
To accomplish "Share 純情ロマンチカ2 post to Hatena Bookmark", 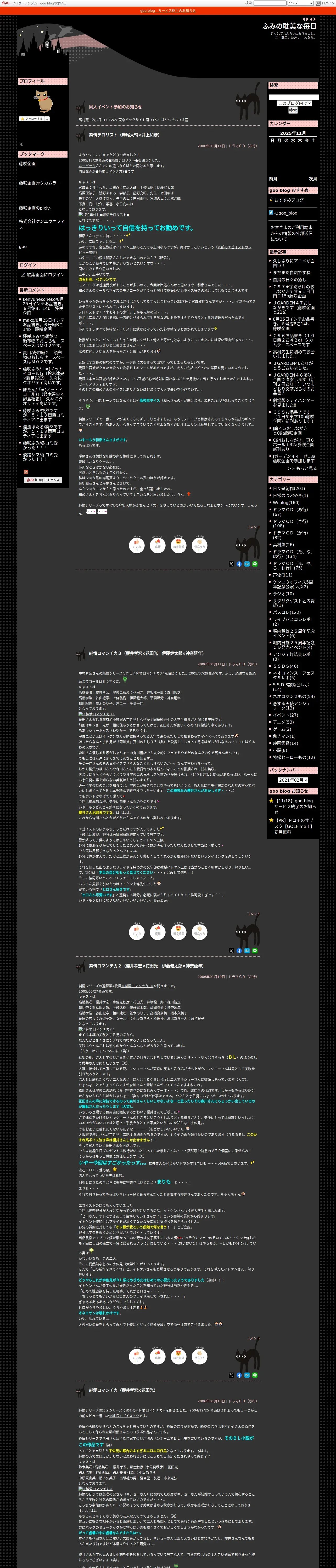I will (x=247, y=1375).
